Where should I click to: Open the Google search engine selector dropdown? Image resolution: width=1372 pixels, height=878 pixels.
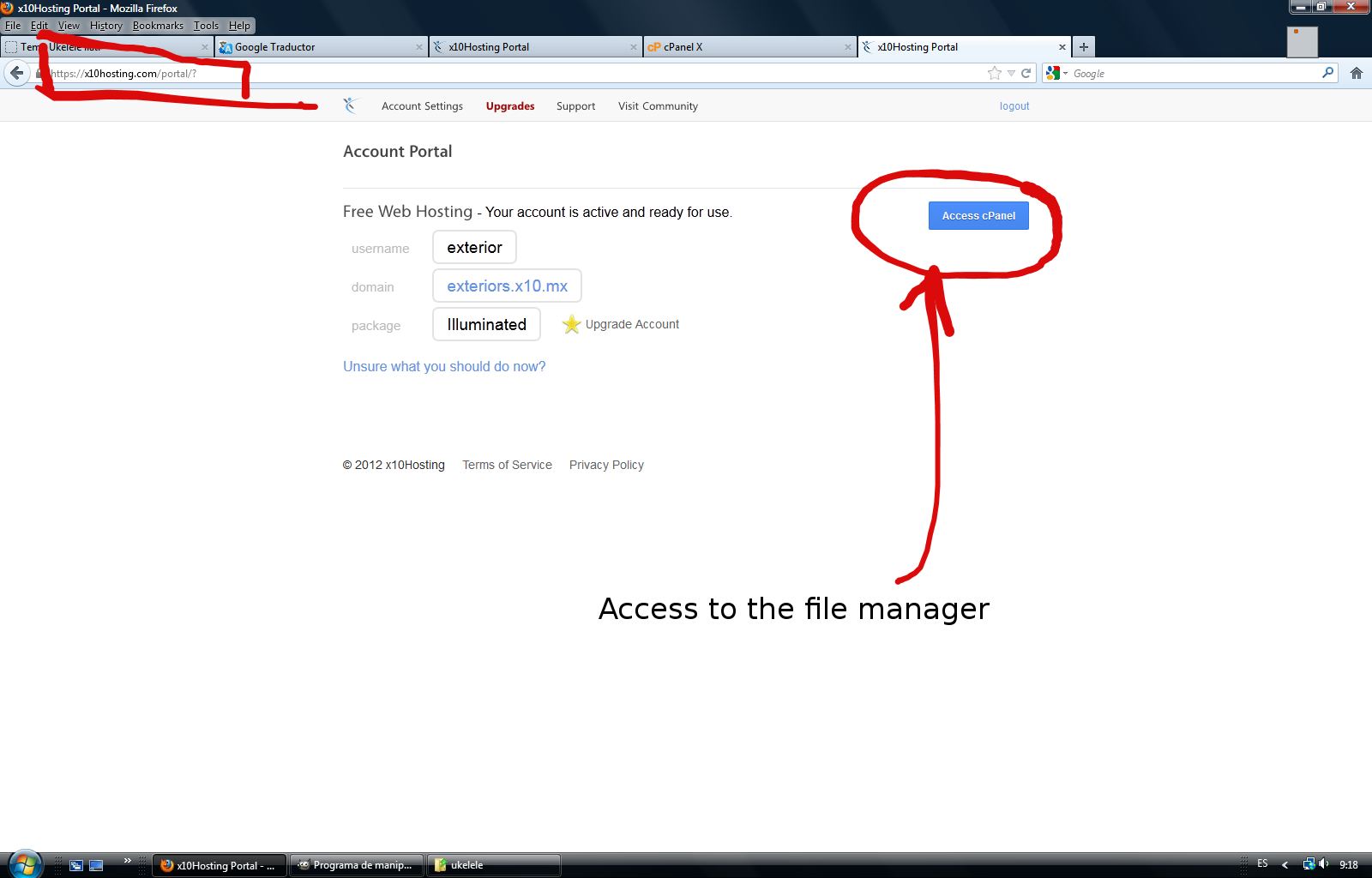coord(1057,73)
